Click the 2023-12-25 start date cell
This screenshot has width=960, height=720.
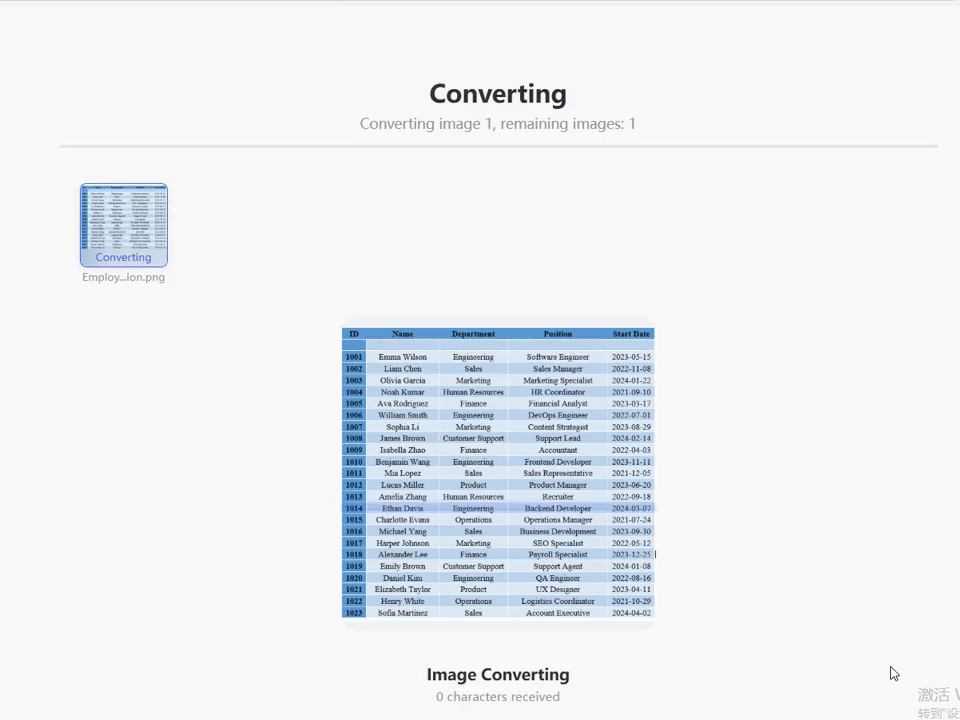[x=631, y=555]
